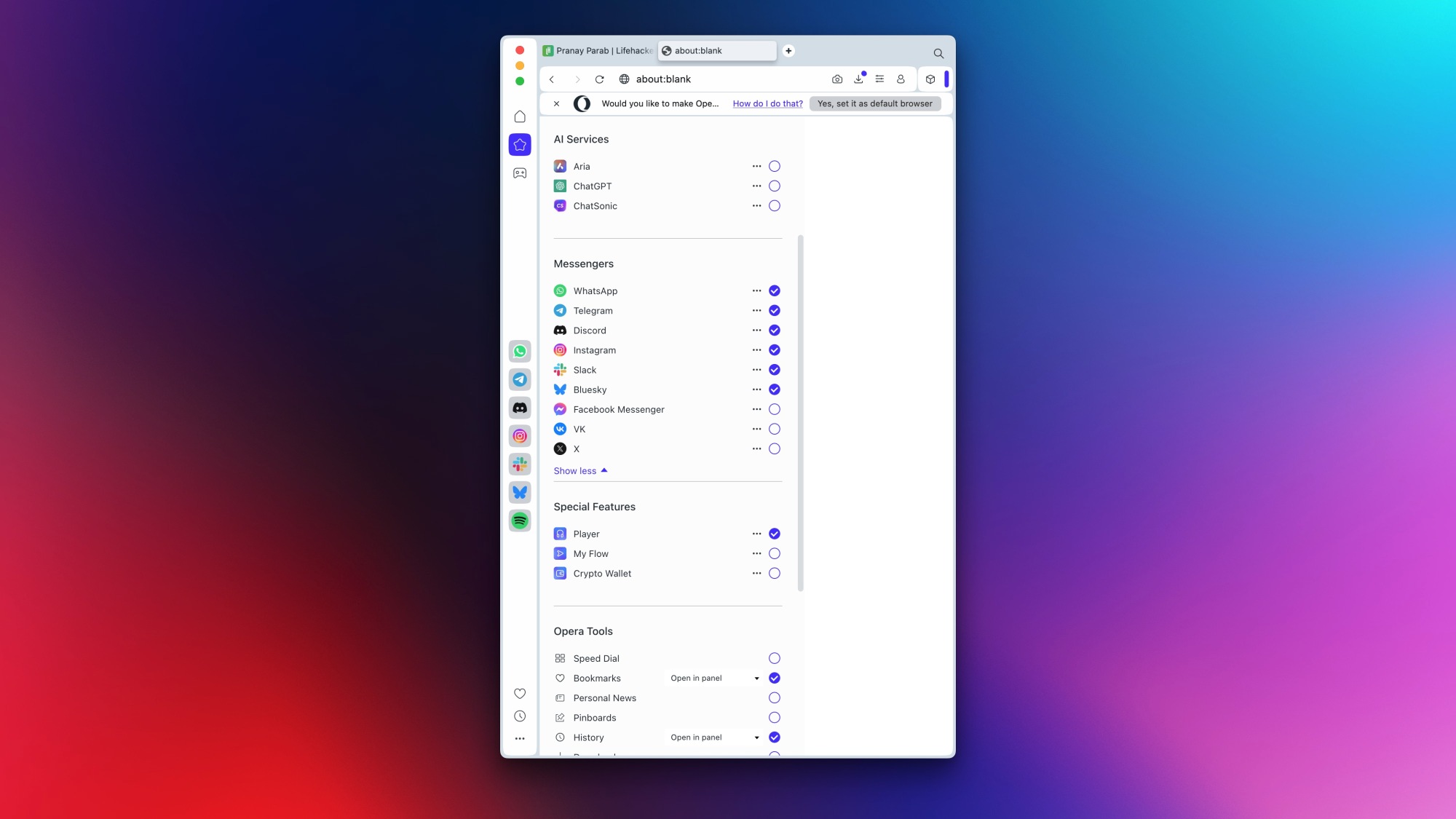This screenshot has width=1456, height=819.
Task: Click the 'Crypto Wallet' row label
Action: tap(602, 574)
